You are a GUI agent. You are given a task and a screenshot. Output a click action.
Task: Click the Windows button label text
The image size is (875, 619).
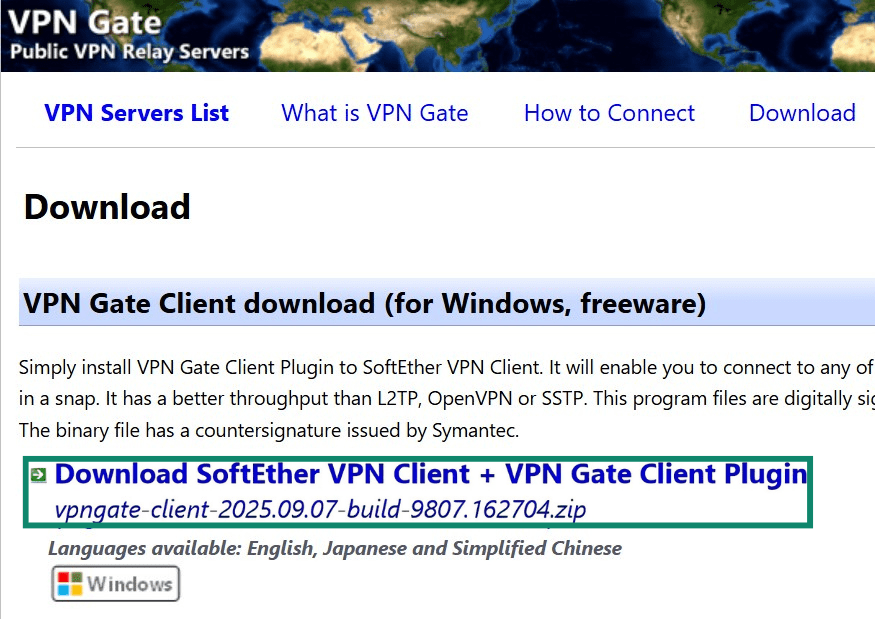click(129, 584)
